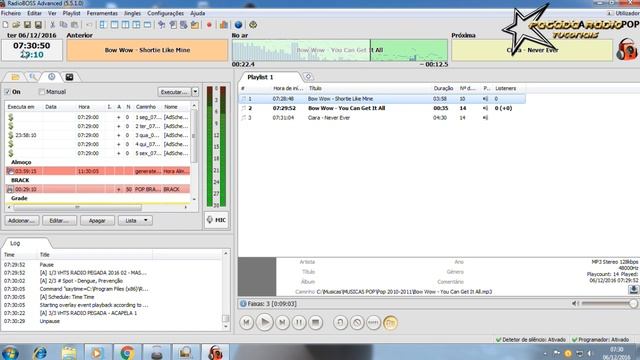640x360 pixels.
Task: Select playlist row Ciara - Never Ever
Action: tap(382, 118)
